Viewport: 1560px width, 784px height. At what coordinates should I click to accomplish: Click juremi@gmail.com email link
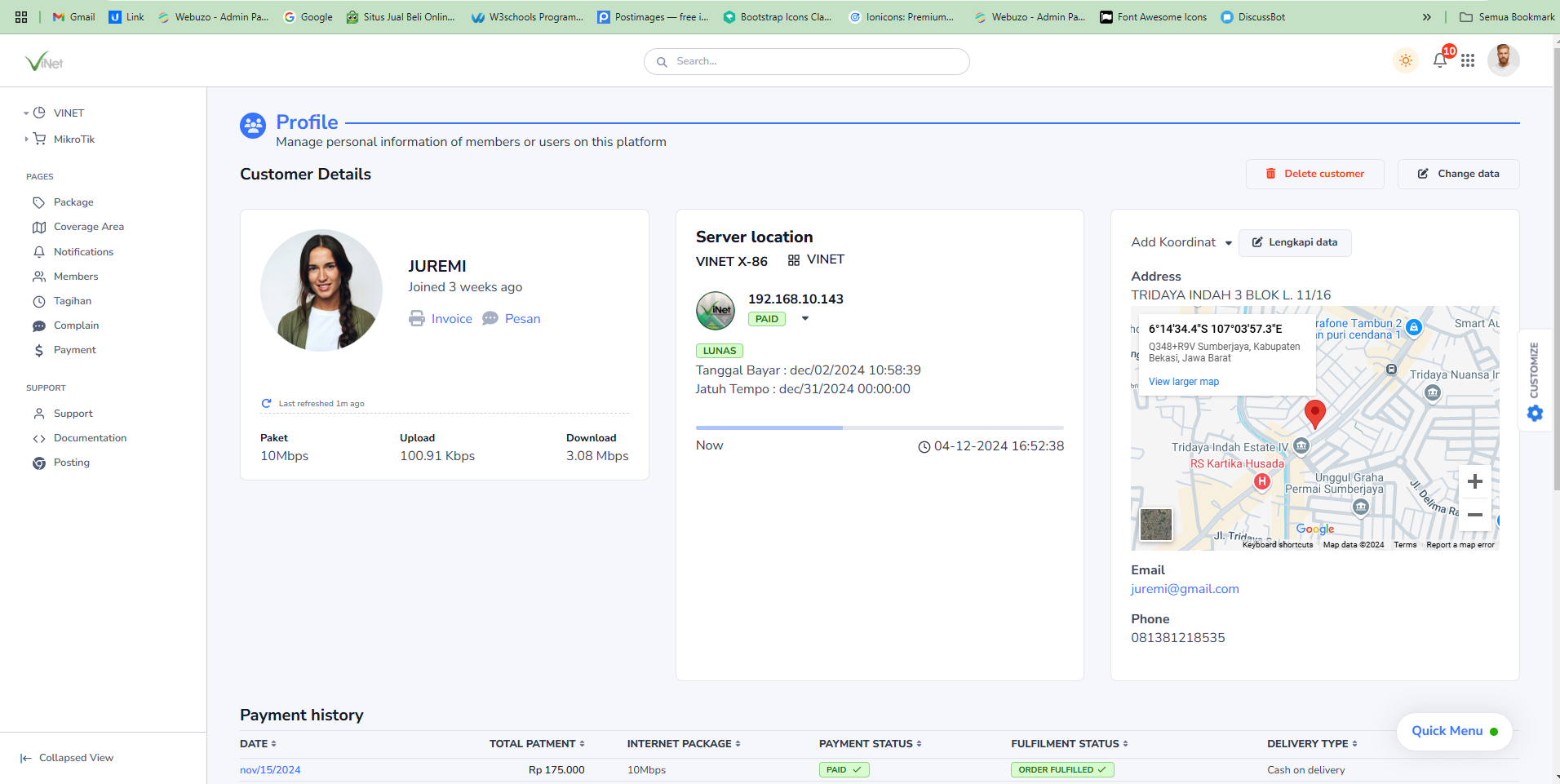1185,589
